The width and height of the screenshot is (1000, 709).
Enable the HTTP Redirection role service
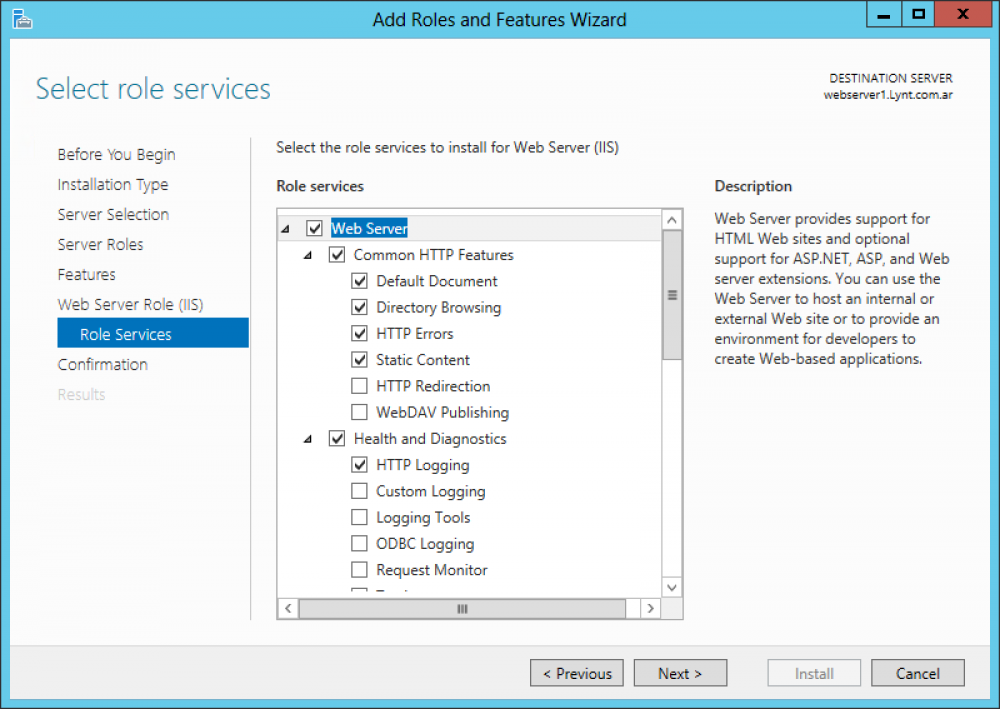[360, 386]
